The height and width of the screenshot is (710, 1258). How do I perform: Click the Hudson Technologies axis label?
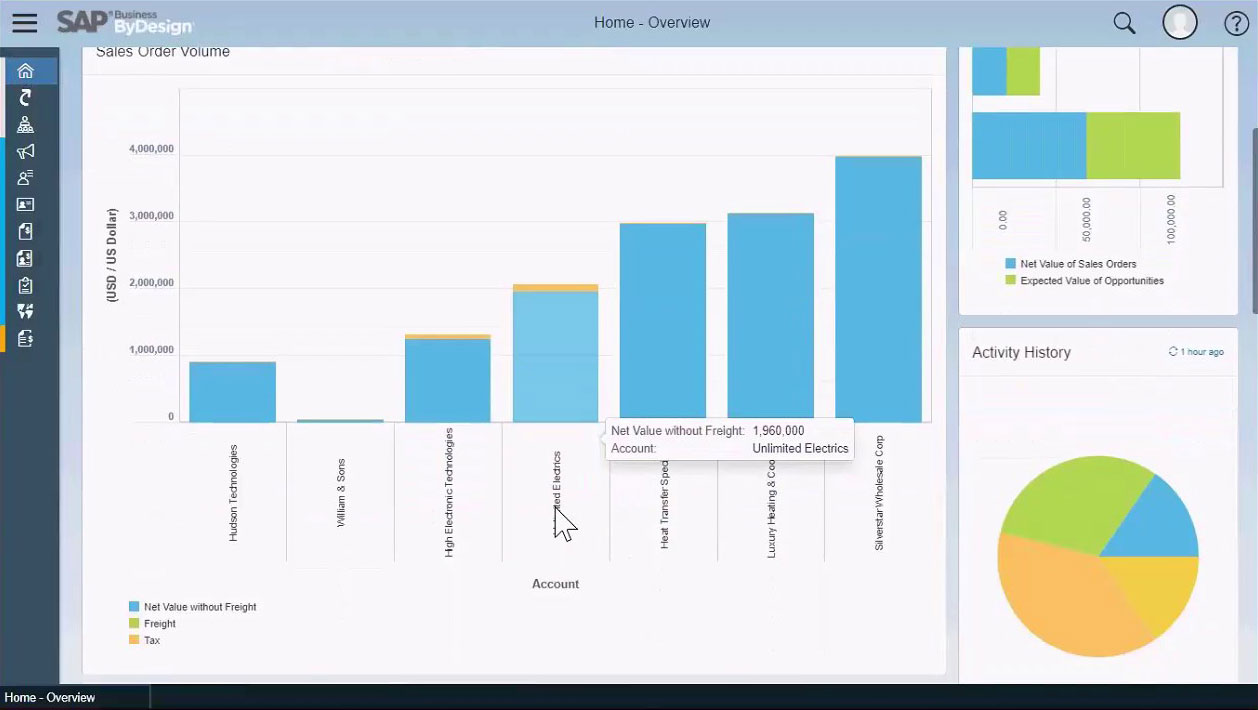(x=233, y=493)
